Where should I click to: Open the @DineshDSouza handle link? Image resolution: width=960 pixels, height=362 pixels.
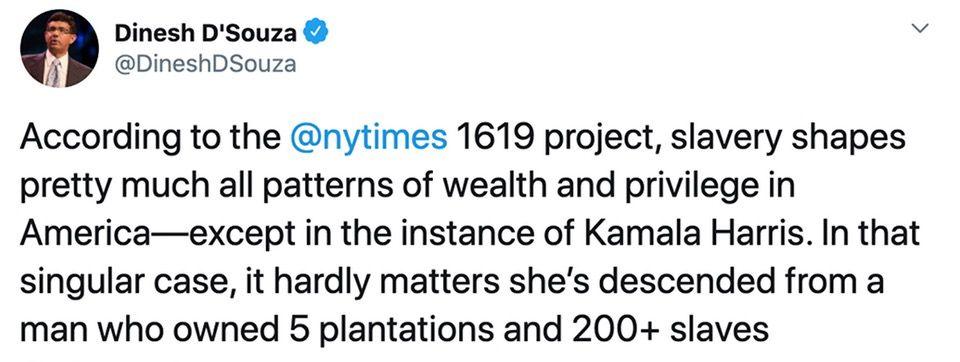[x=205, y=64]
